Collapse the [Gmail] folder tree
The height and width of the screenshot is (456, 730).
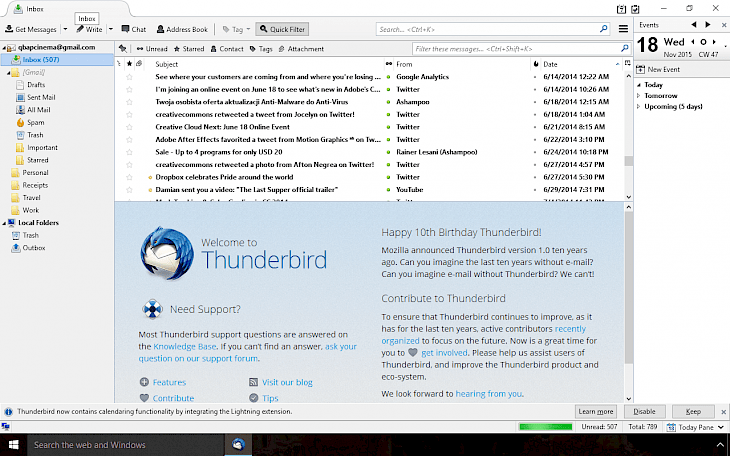click(x=8, y=73)
